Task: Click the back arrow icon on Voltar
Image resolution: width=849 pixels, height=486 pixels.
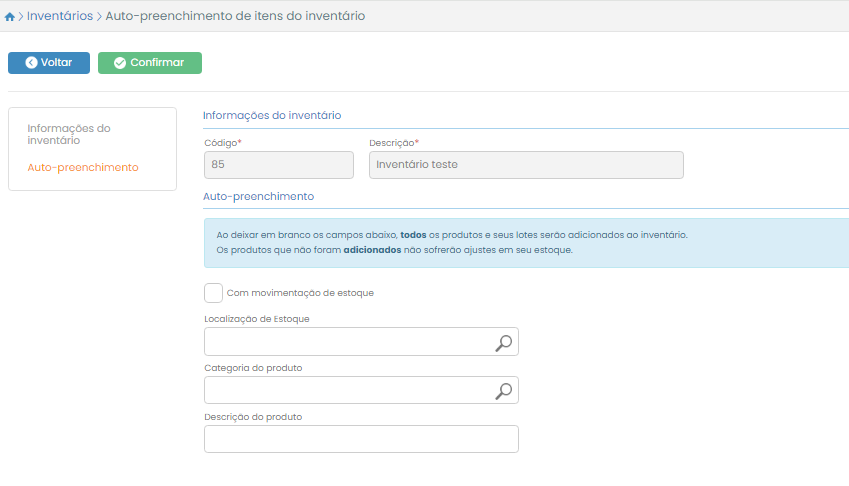Action: point(31,63)
